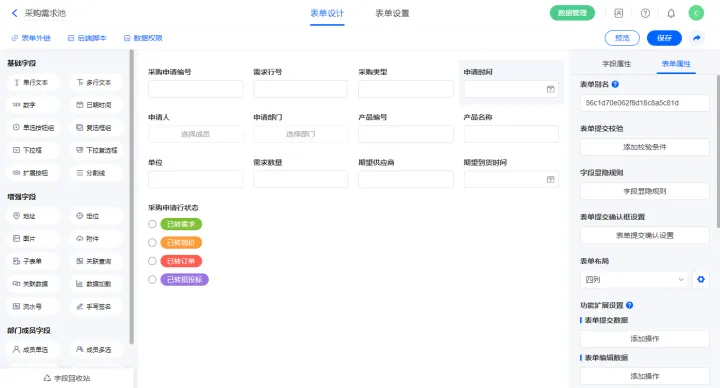
Task: Click the header icon left of the help icon
Action: (619, 13)
